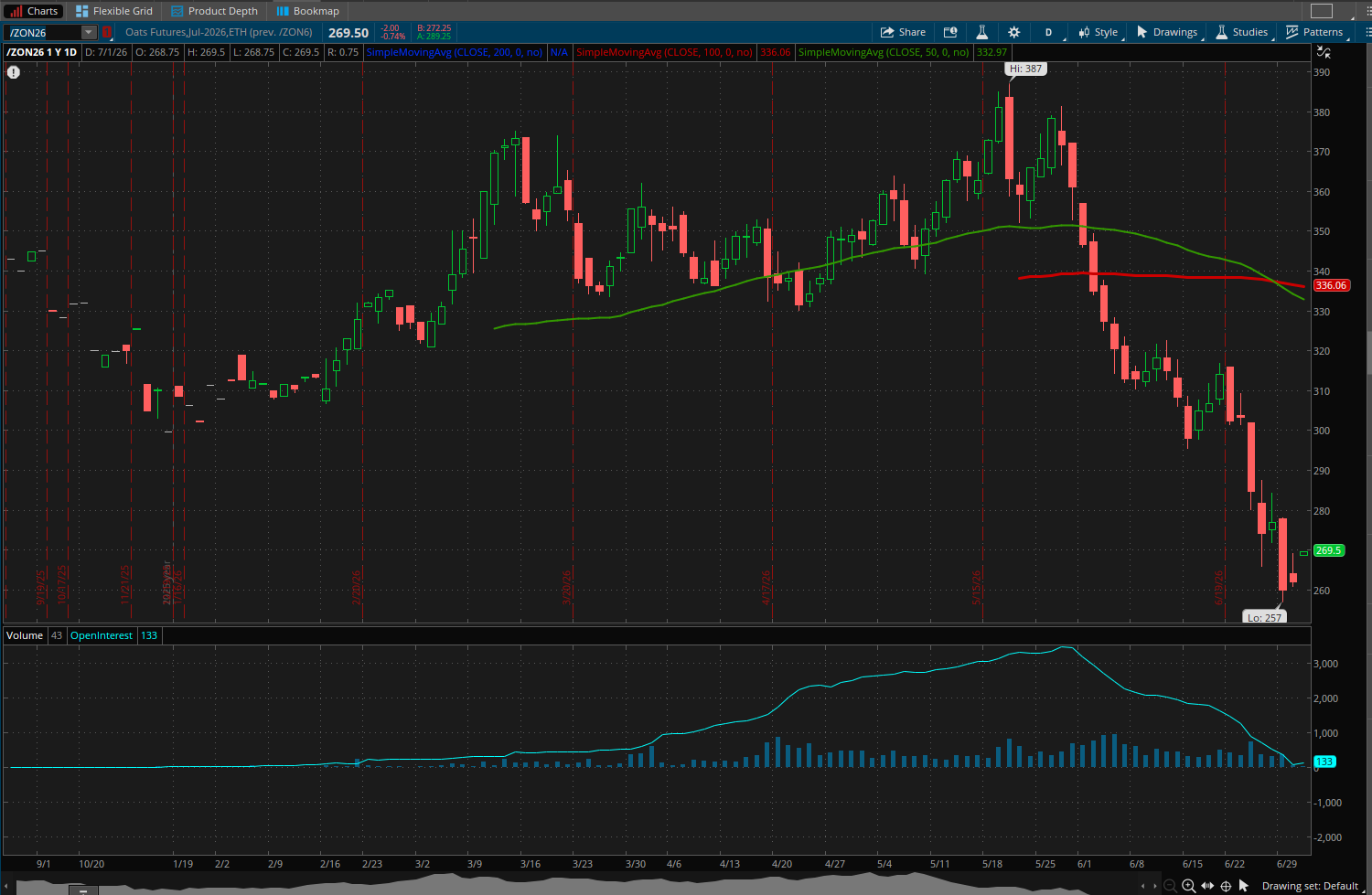
Task: Click the Oats Futures description text
Action: pos(219,32)
